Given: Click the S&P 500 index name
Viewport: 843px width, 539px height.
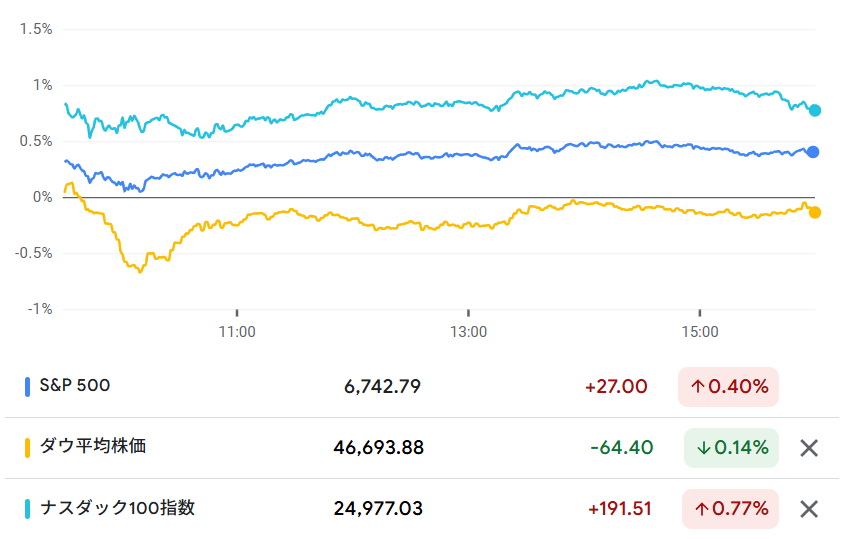Looking at the screenshot, I should [75, 386].
